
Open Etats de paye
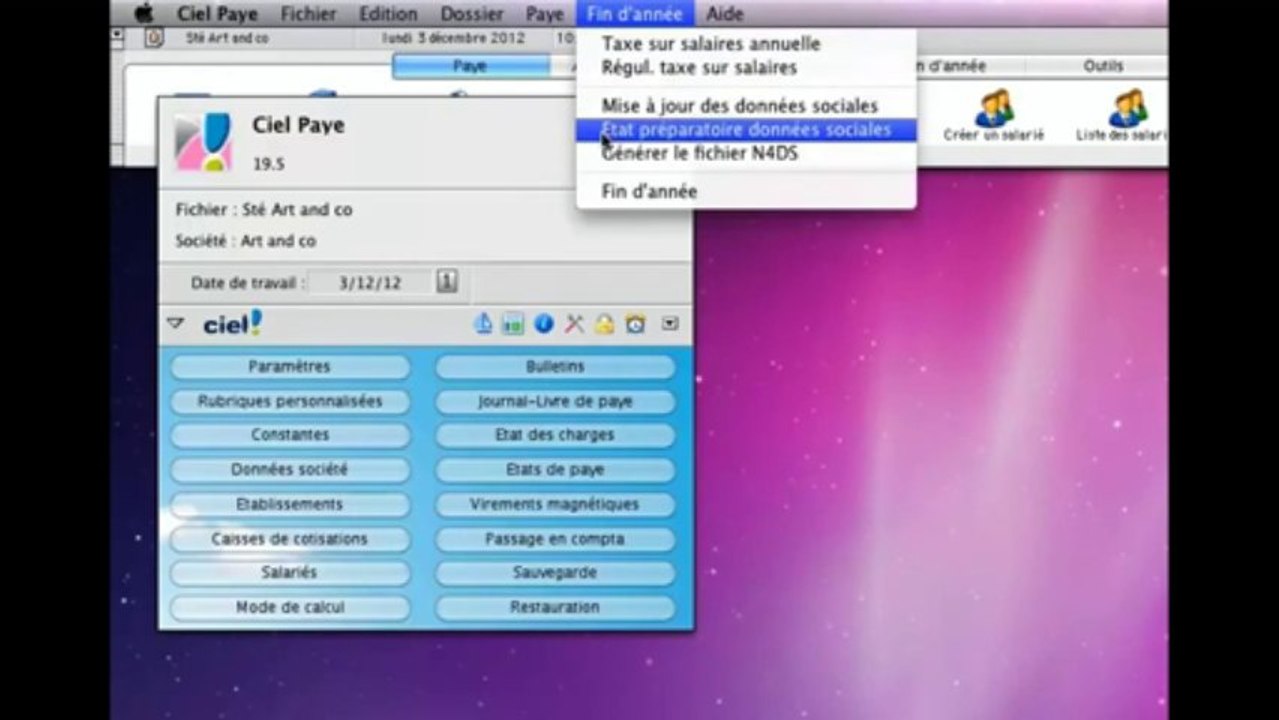click(x=555, y=470)
